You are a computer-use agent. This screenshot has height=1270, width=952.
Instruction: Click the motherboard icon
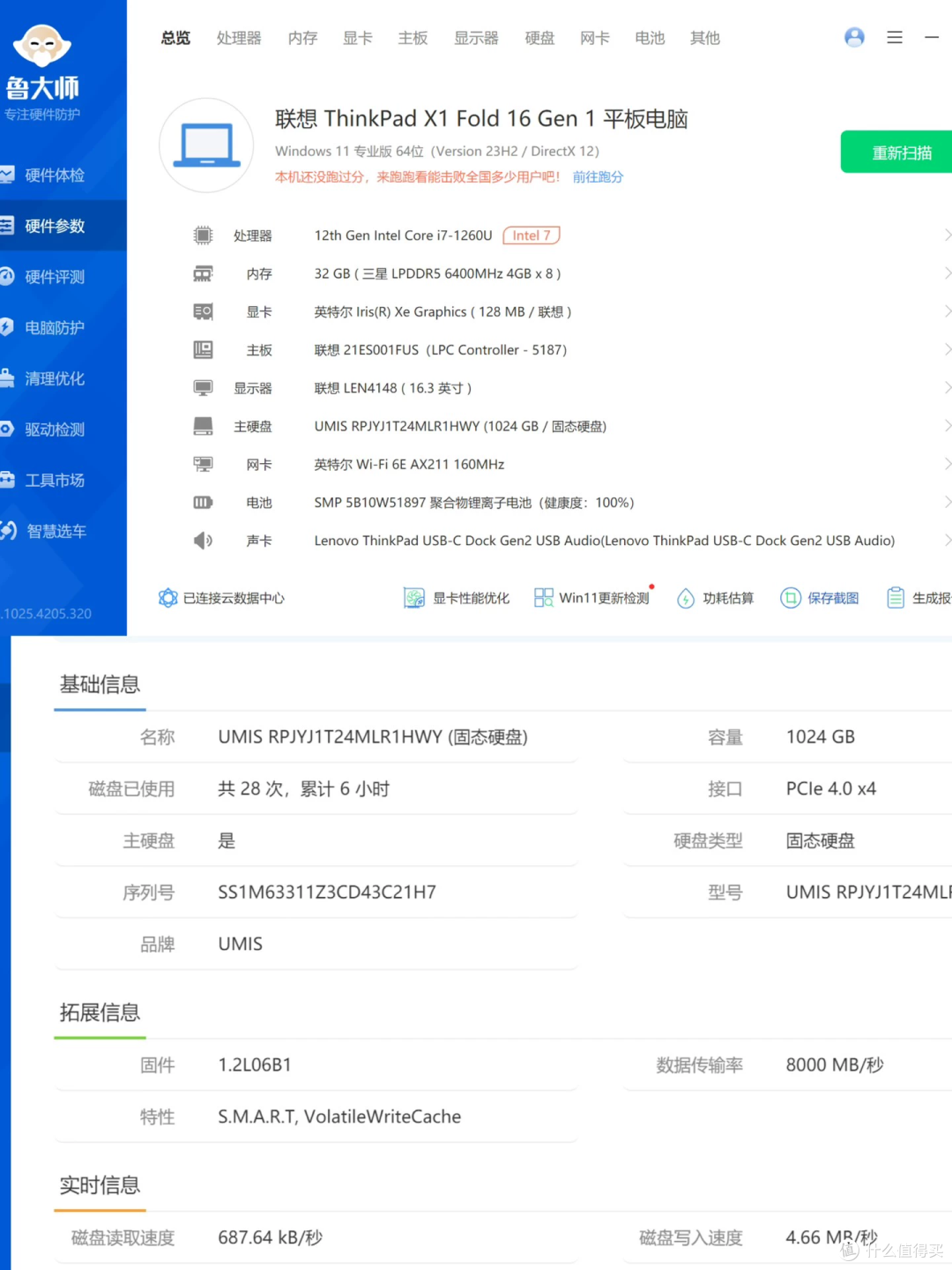(204, 350)
